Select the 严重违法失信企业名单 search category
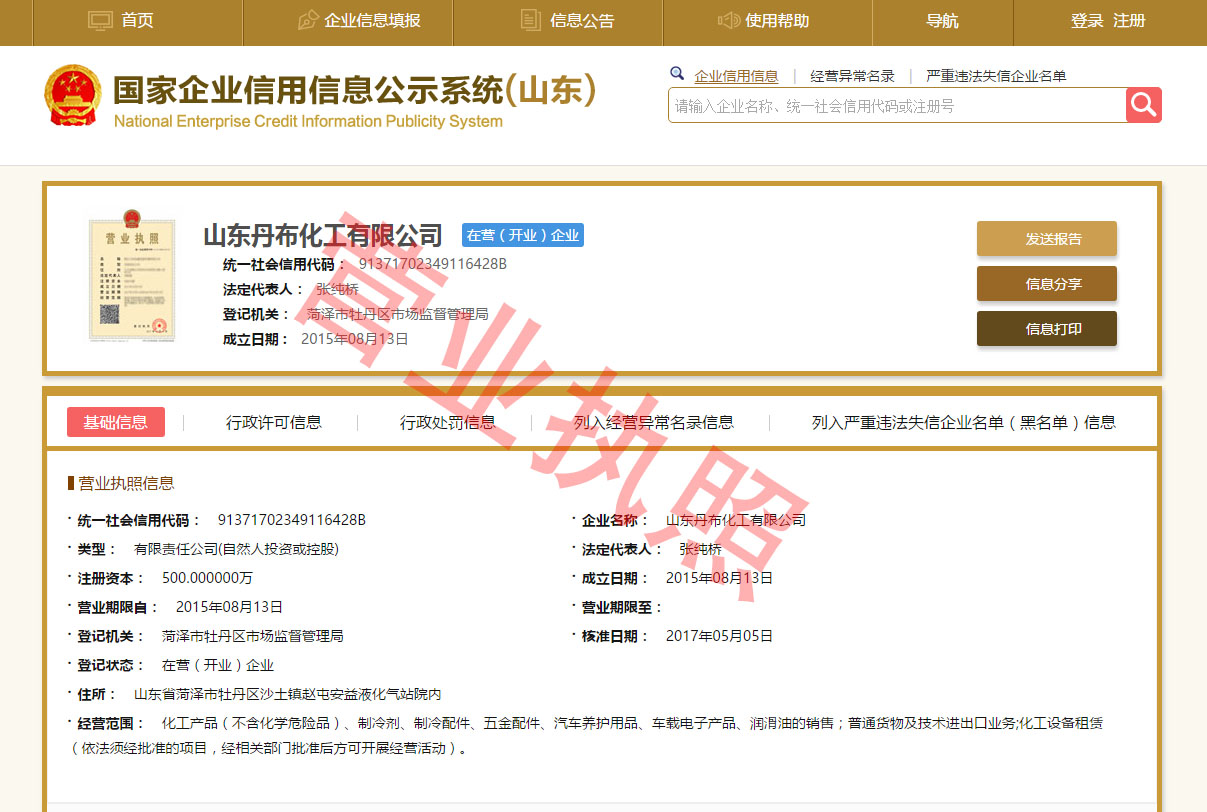This screenshot has height=812, width=1207. pos(996,76)
